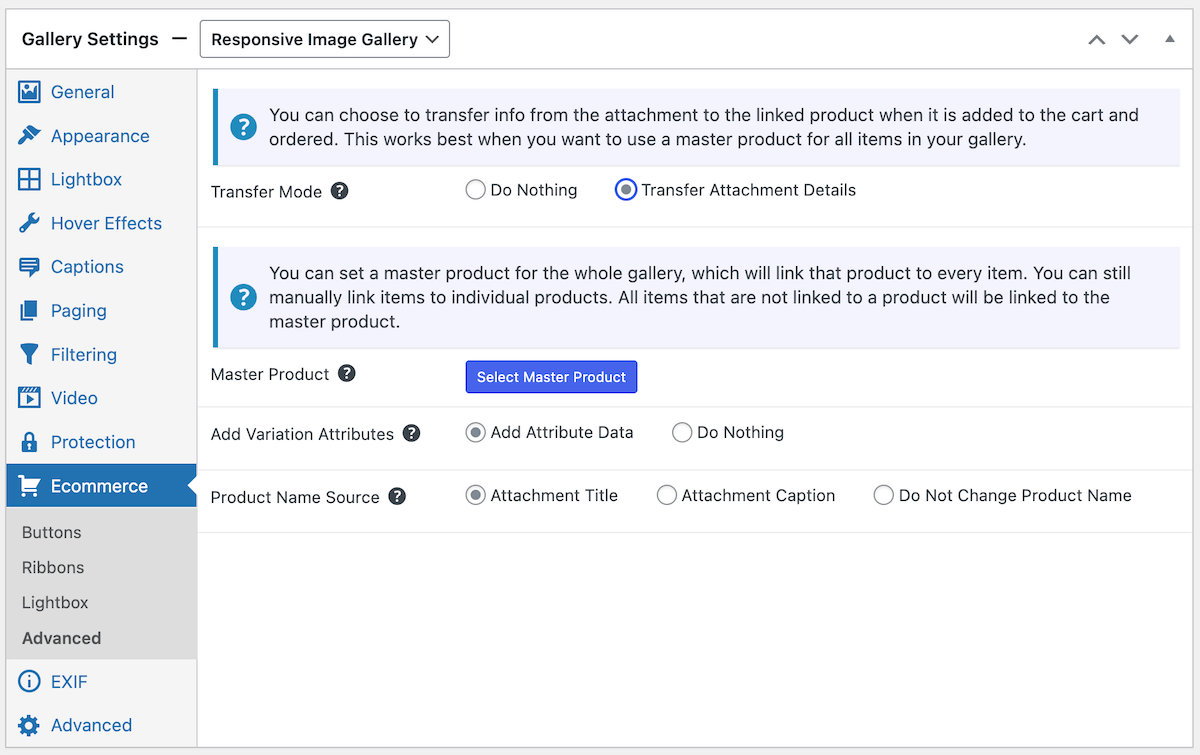Click the Transfer Mode help question icon
This screenshot has height=755, width=1200.
pyautogui.click(x=340, y=191)
